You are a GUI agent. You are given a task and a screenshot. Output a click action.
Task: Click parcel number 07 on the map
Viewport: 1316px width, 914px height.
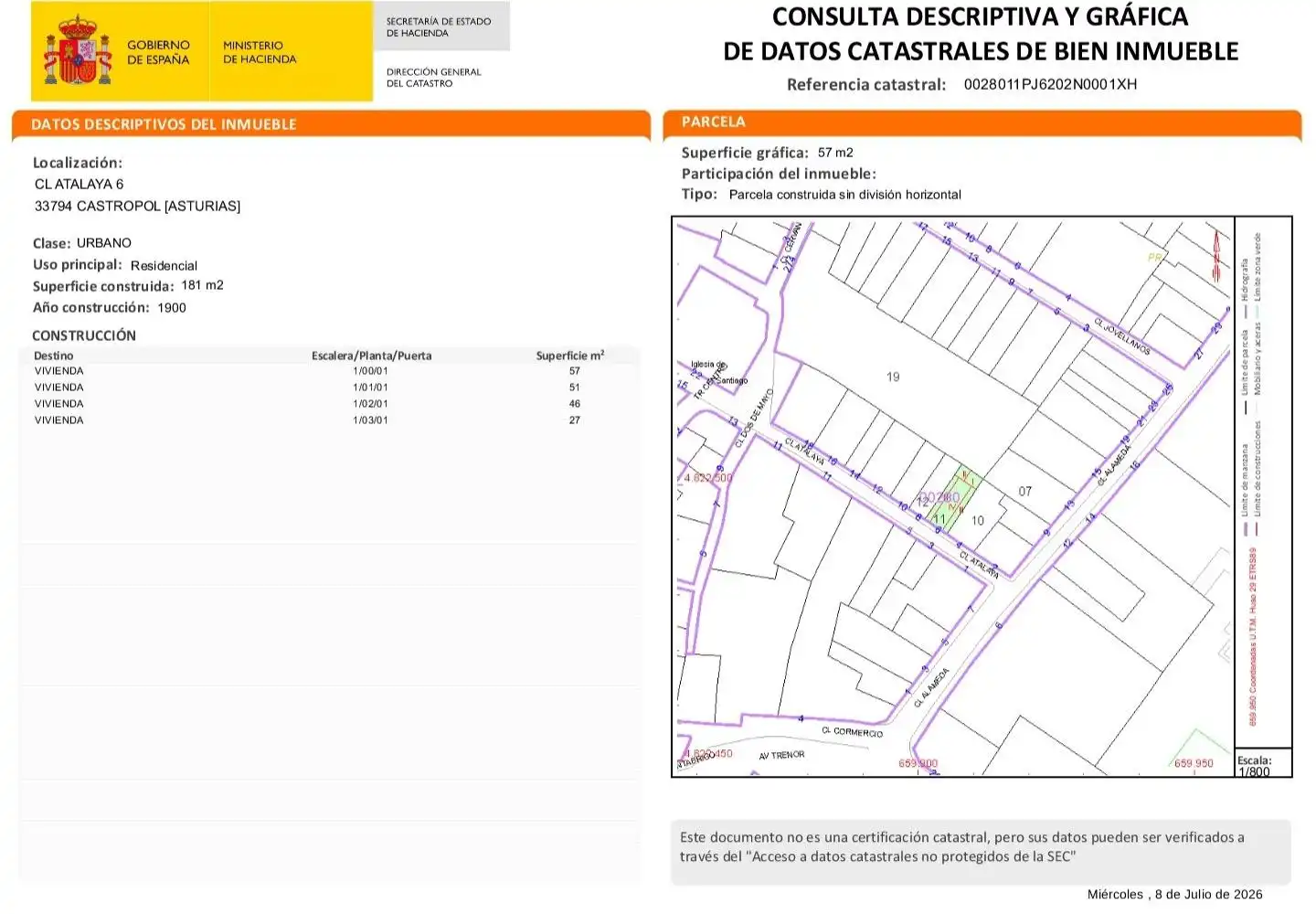1025,492
